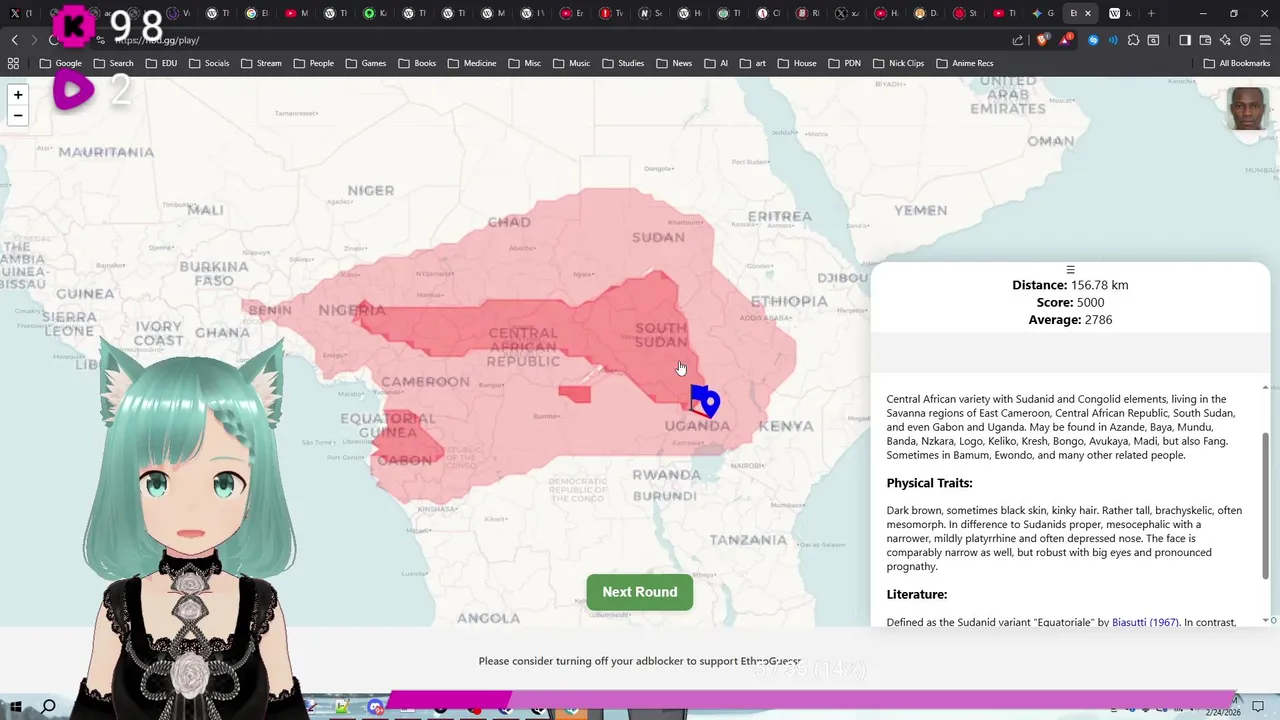This screenshot has height=720, width=1280.
Task: Expand the All Bookmarks folder
Action: point(1237,63)
